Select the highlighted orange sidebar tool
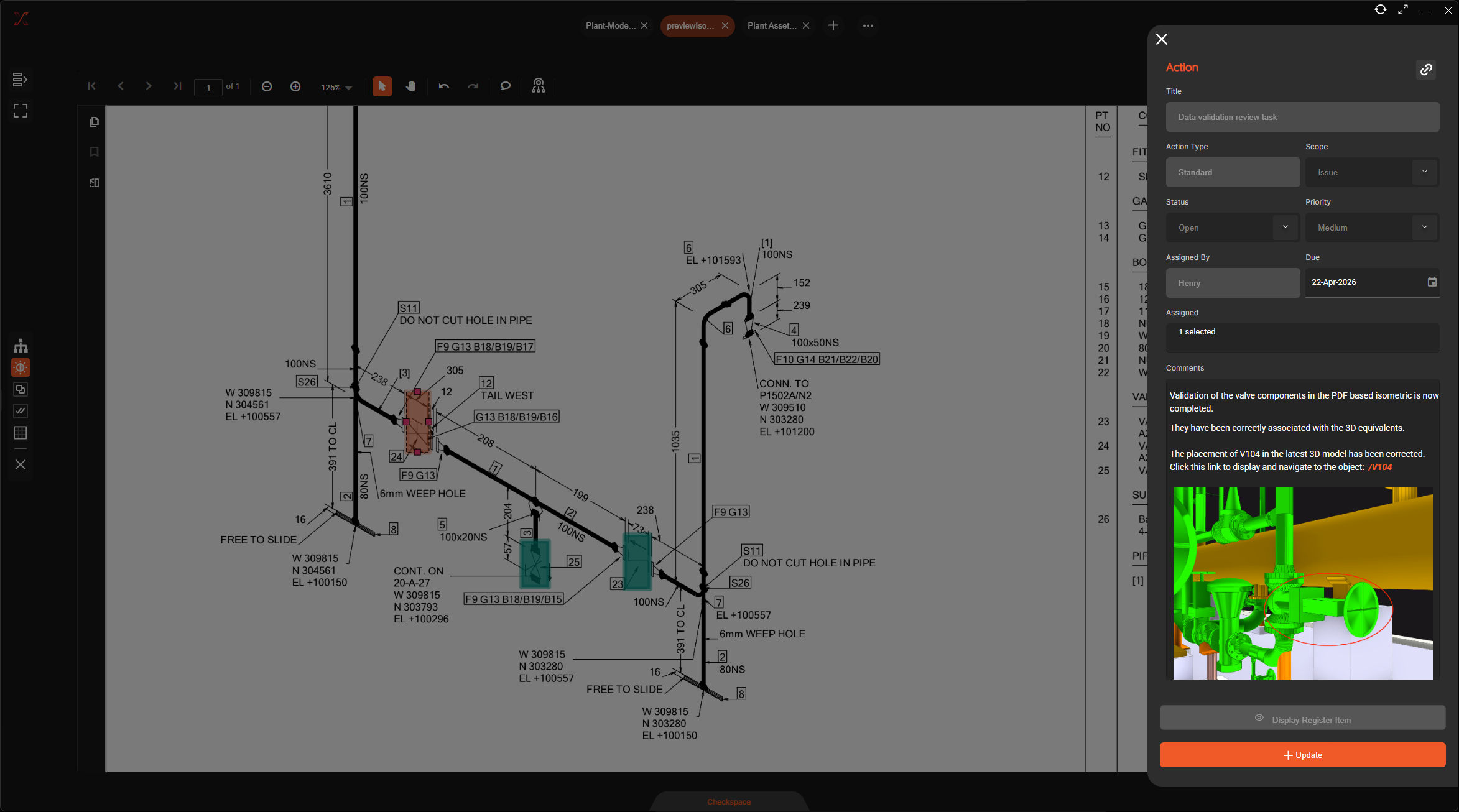 pos(21,367)
